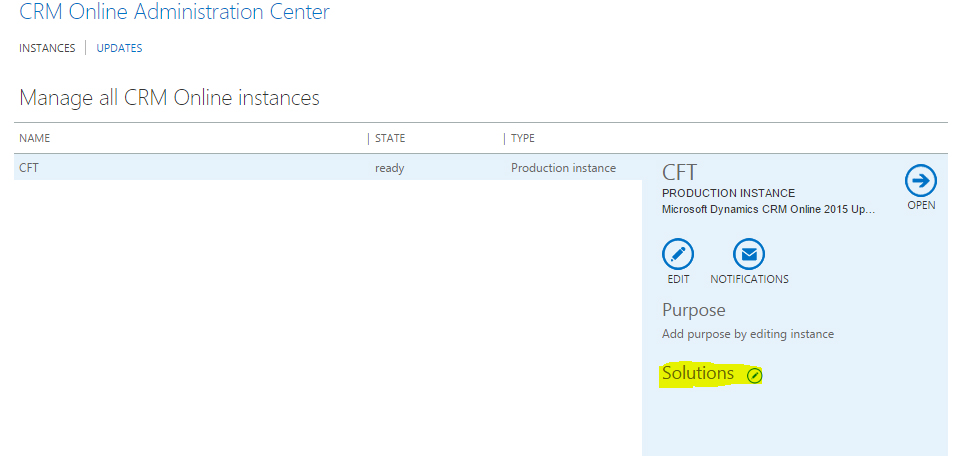This screenshot has height=456, width=969.
Task: Click the NOTIFICATIONS text label
Action: coord(749,280)
